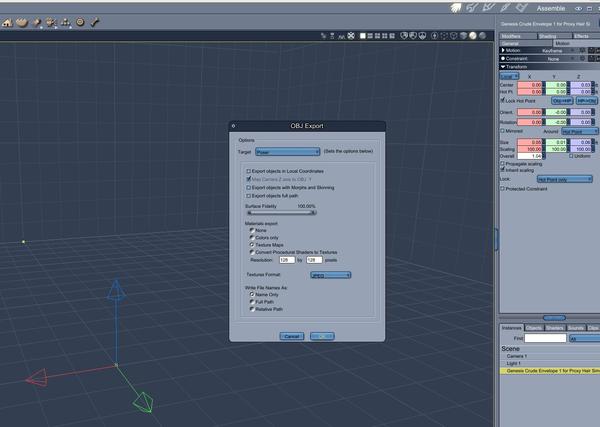Toggle Uniform scaling checkbox

[571, 156]
